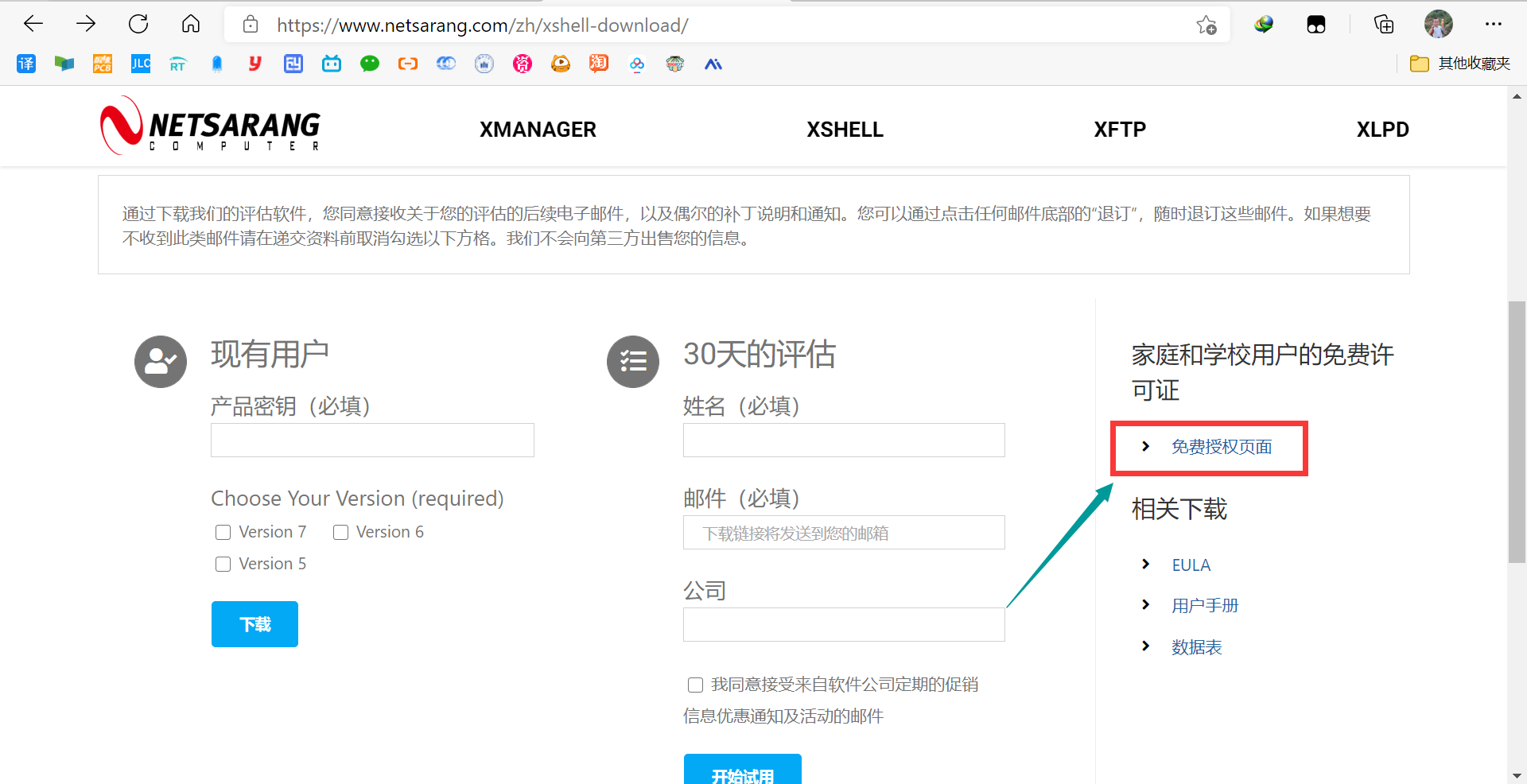Expand the 数据表 arrow

tap(1145, 646)
